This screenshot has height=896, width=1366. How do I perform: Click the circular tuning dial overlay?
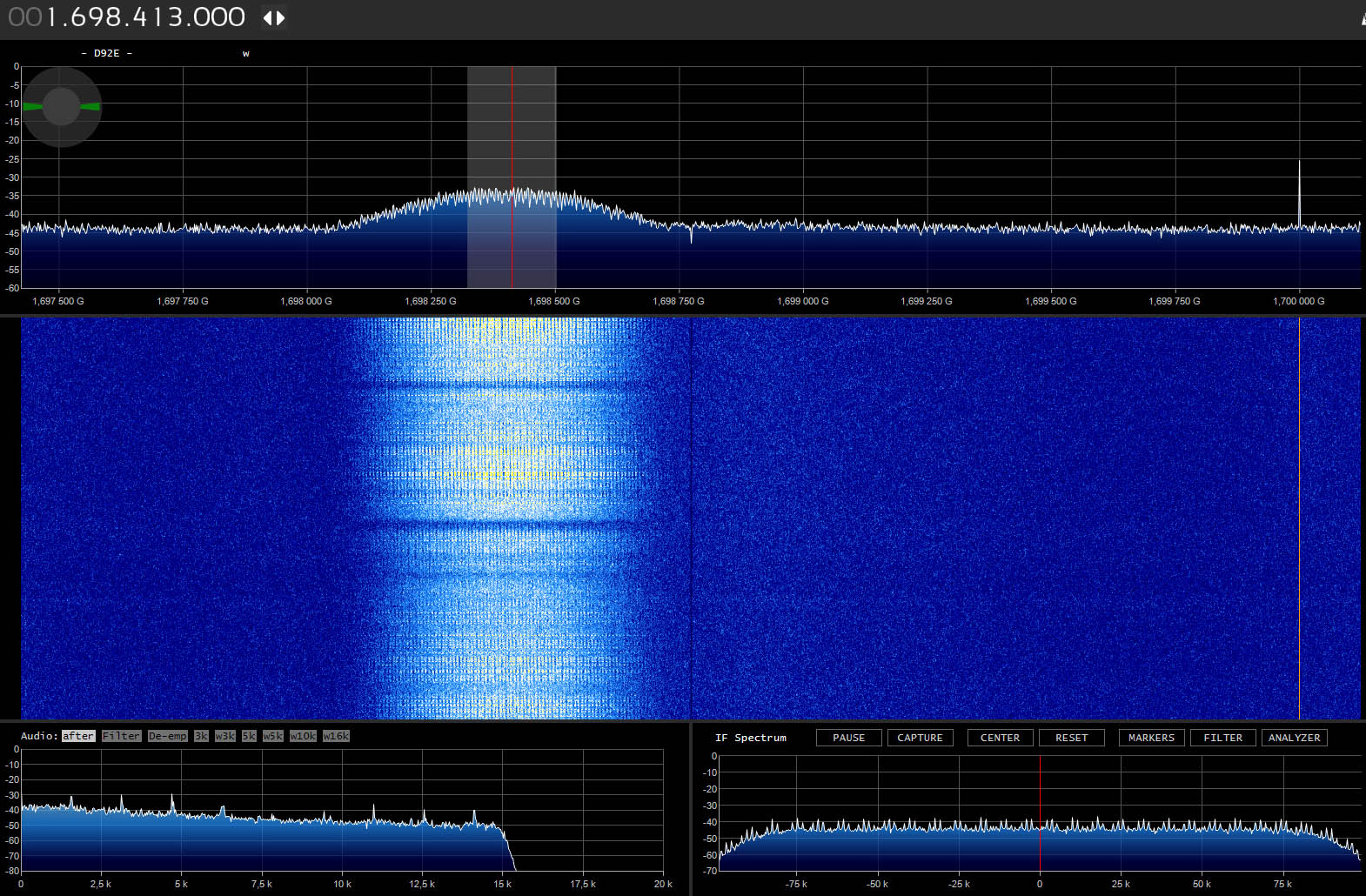62,107
